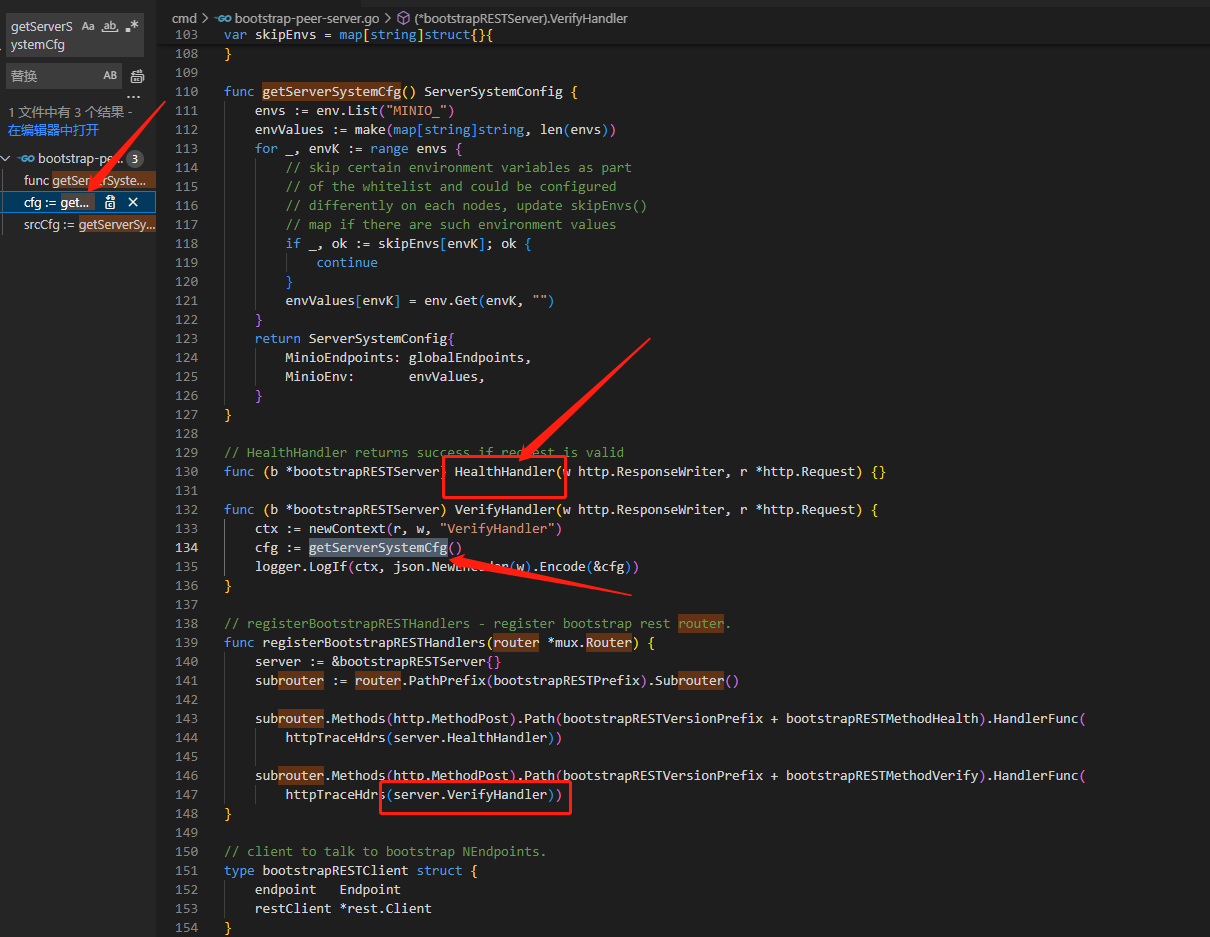The image size is (1210, 937).
Task: Toggle Use Regular Expression (.*) option
Action: tap(132, 26)
